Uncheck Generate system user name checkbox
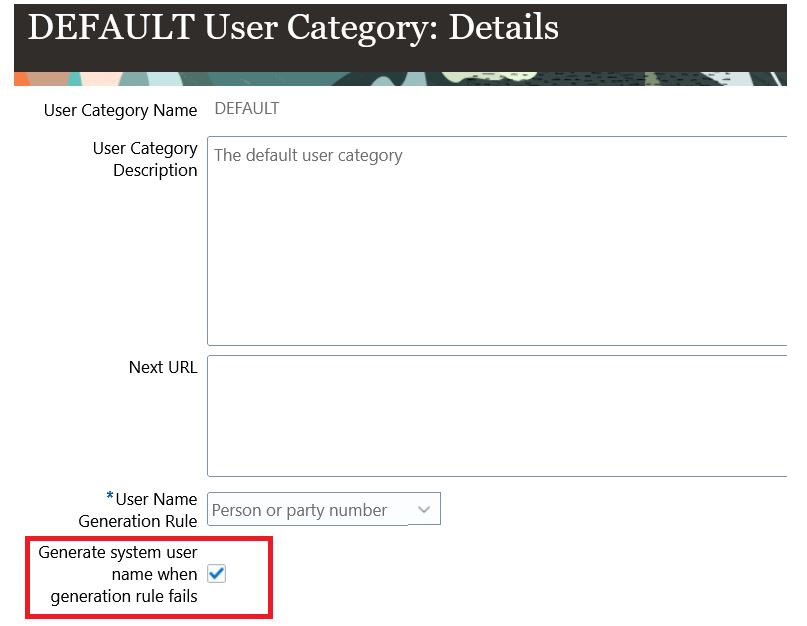 point(217,573)
